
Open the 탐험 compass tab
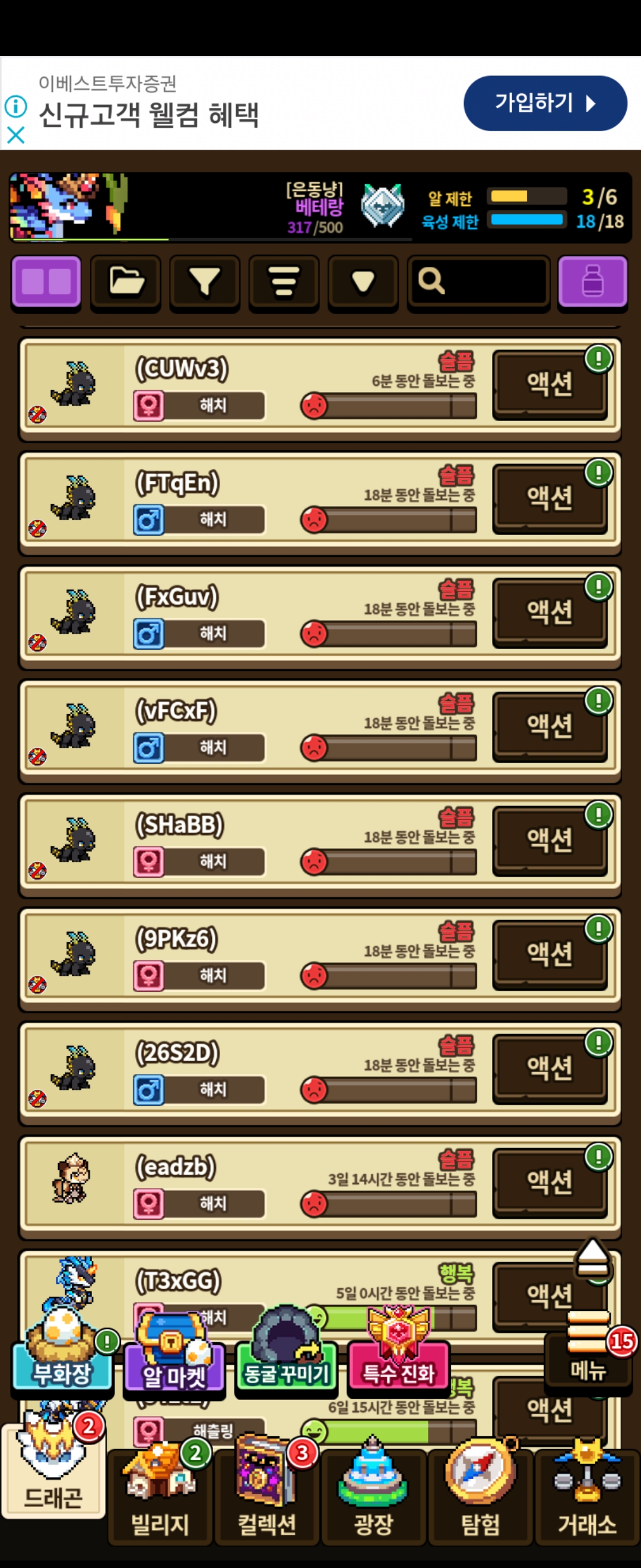tap(480, 1494)
